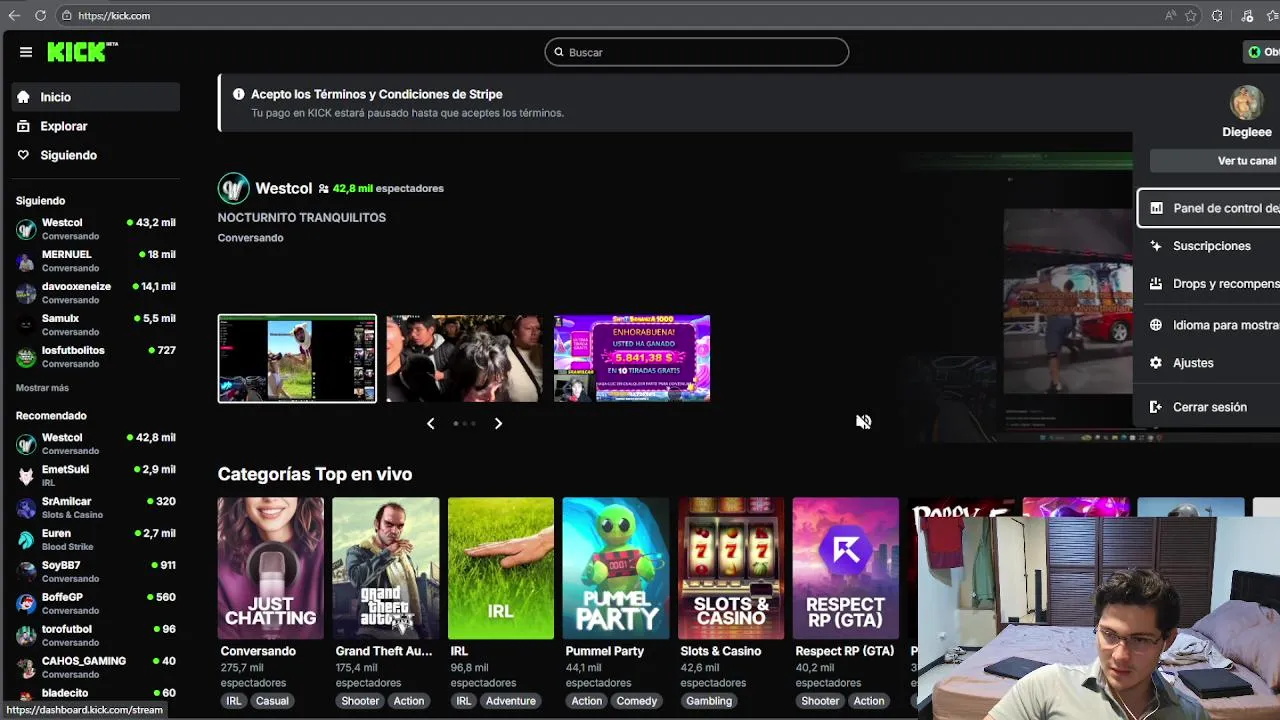1280x720 pixels.
Task: Click the Casual tag under Conversando
Action: (x=272, y=701)
